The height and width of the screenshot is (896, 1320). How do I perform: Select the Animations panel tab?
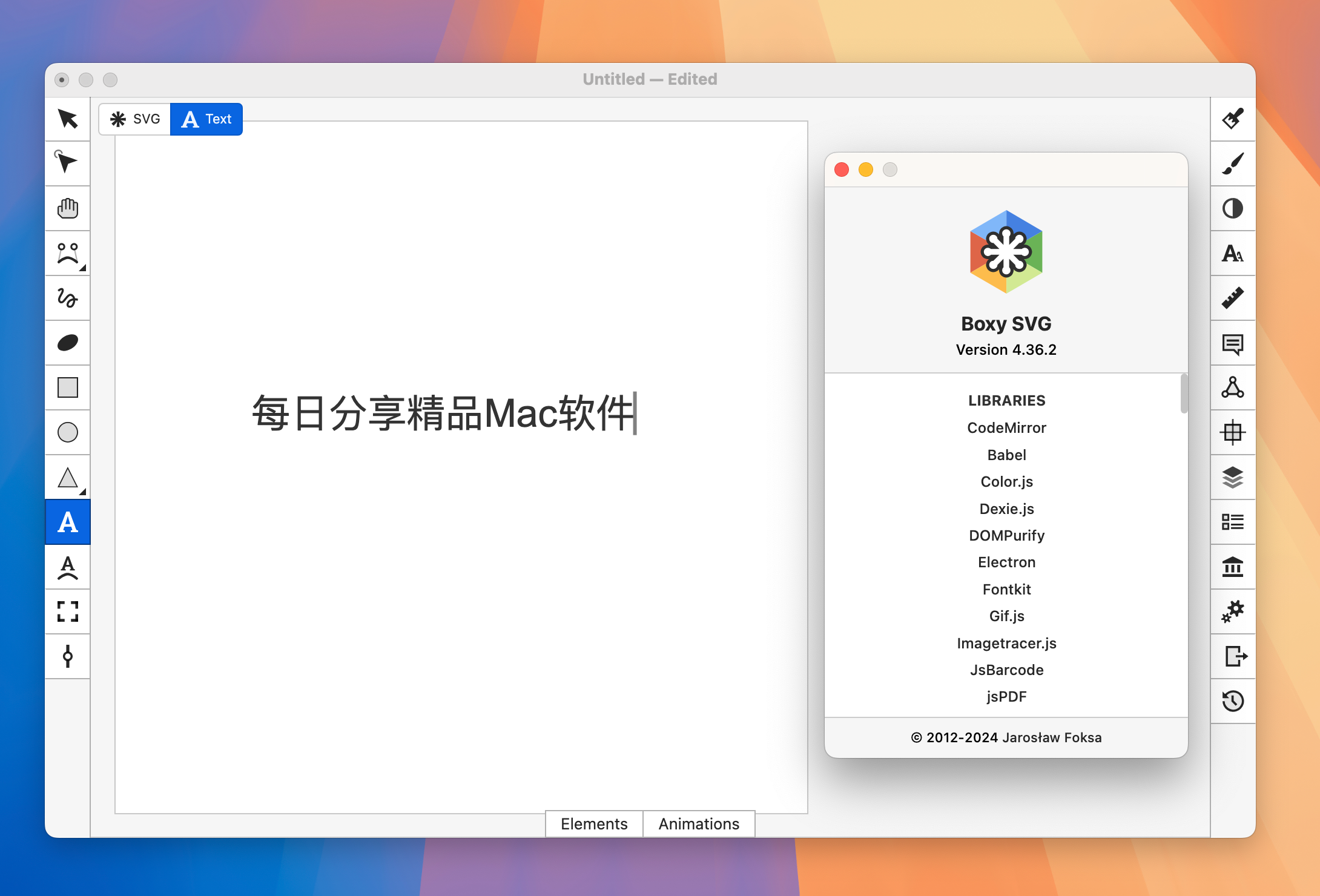(698, 824)
